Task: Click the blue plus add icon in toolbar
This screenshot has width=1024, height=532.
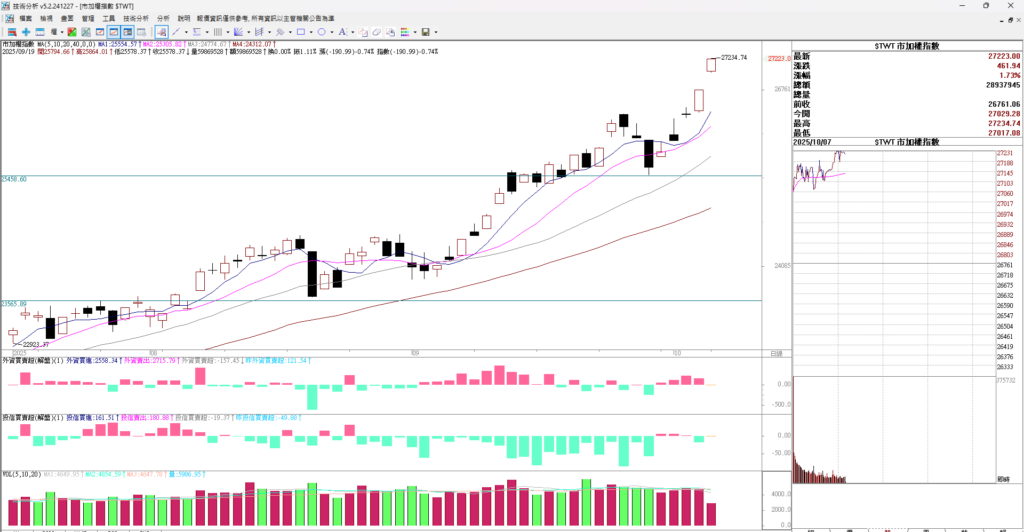Action: (x=26, y=32)
